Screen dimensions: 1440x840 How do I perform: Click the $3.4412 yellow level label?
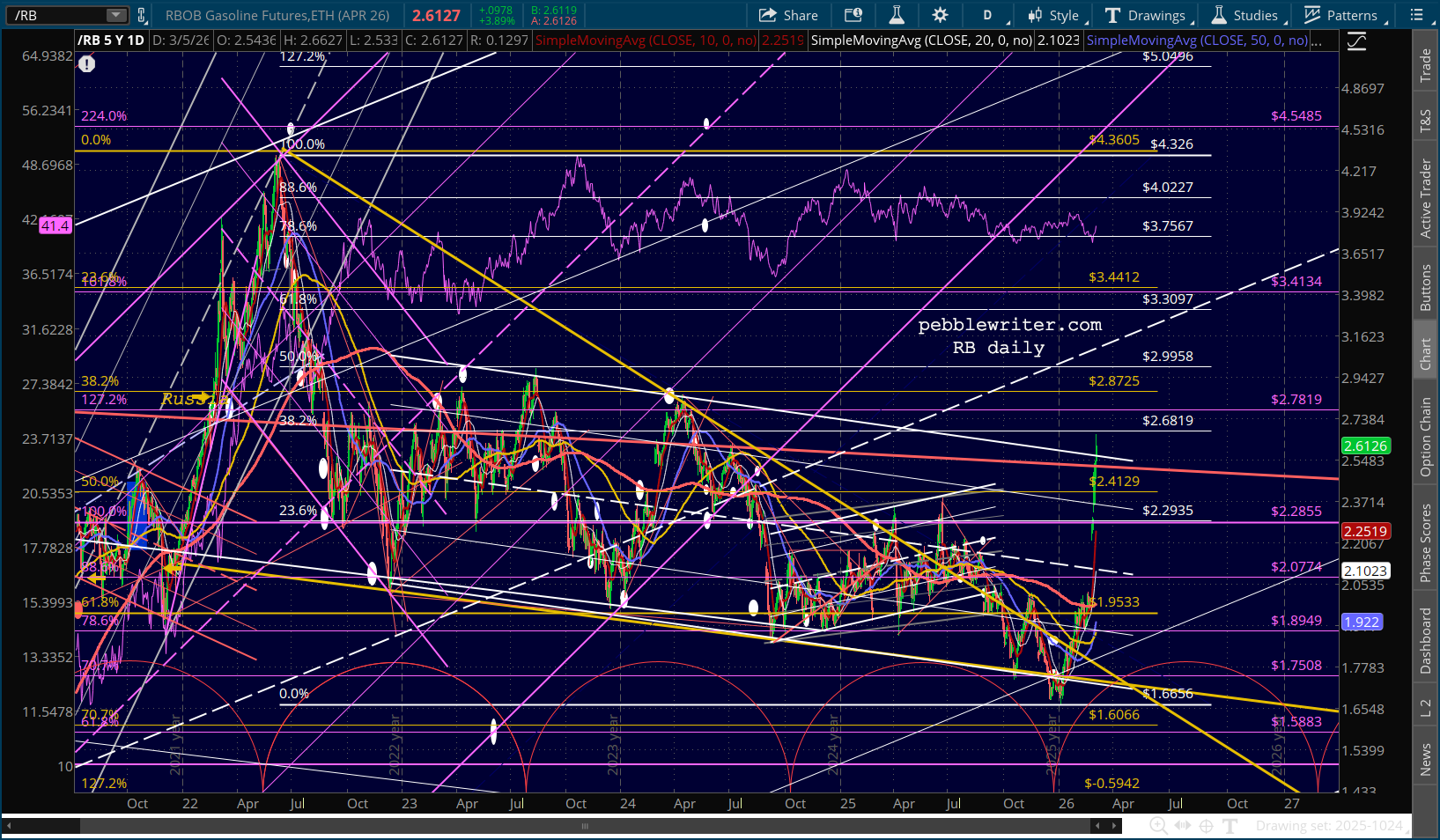coord(1114,276)
